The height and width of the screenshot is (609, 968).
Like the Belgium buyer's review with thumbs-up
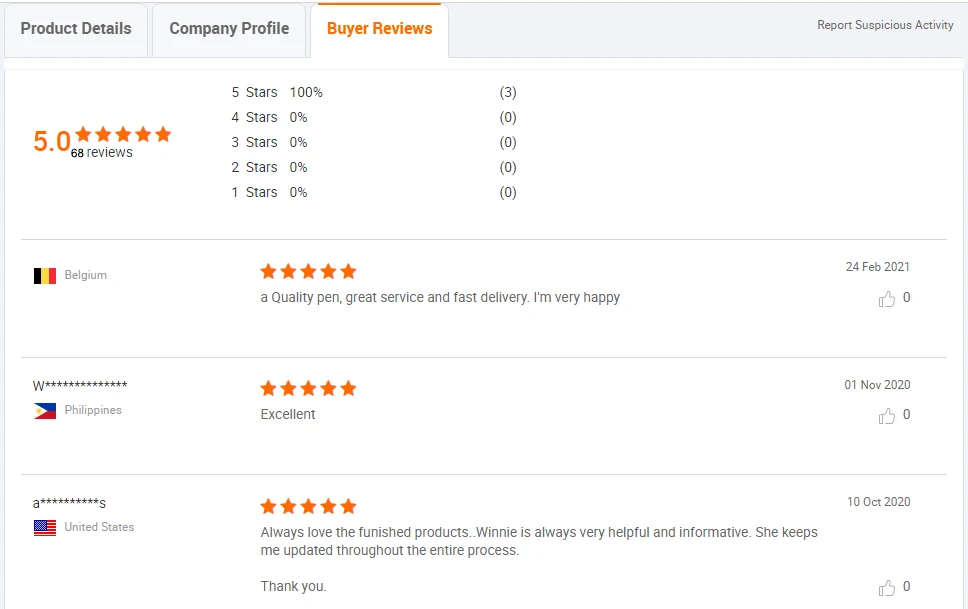coord(887,298)
